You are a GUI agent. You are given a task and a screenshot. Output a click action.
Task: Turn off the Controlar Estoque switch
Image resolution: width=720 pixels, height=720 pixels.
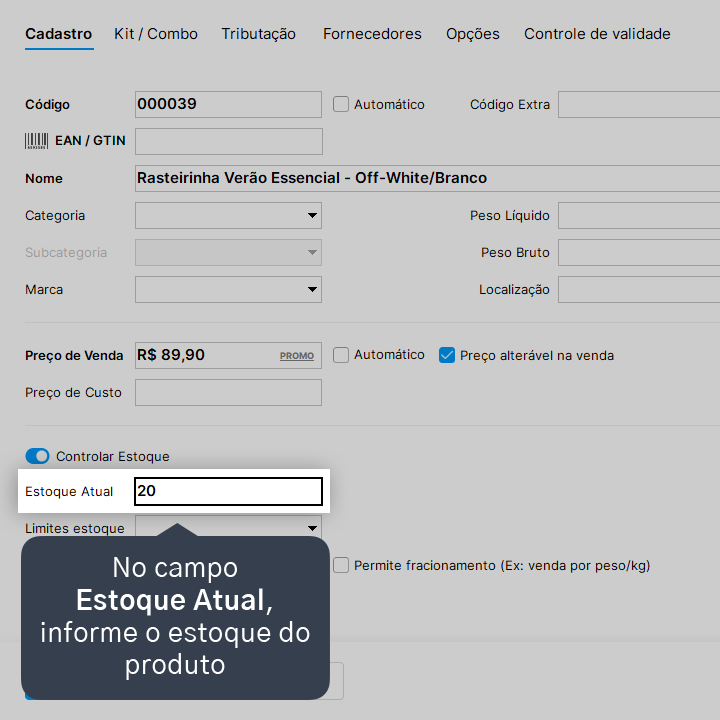37,456
